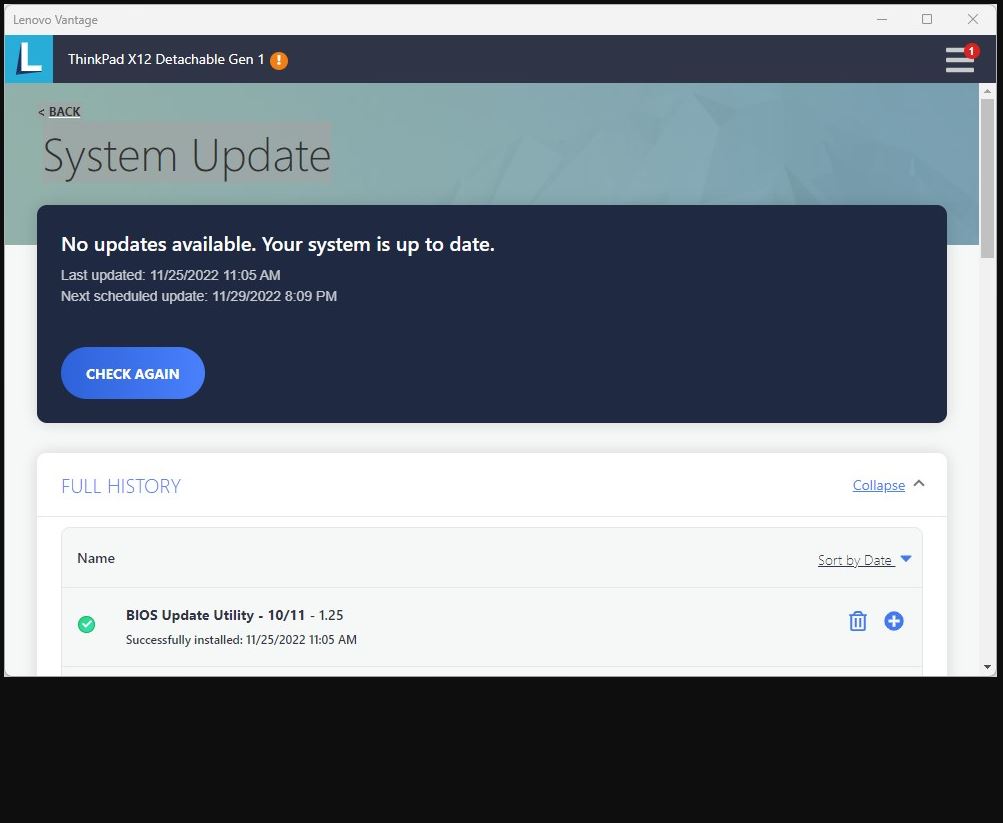The width and height of the screenshot is (1003, 823).
Task: Click 'Next scheduled update: 11/29/2022 8:09 PM' text
Action: [x=199, y=296]
